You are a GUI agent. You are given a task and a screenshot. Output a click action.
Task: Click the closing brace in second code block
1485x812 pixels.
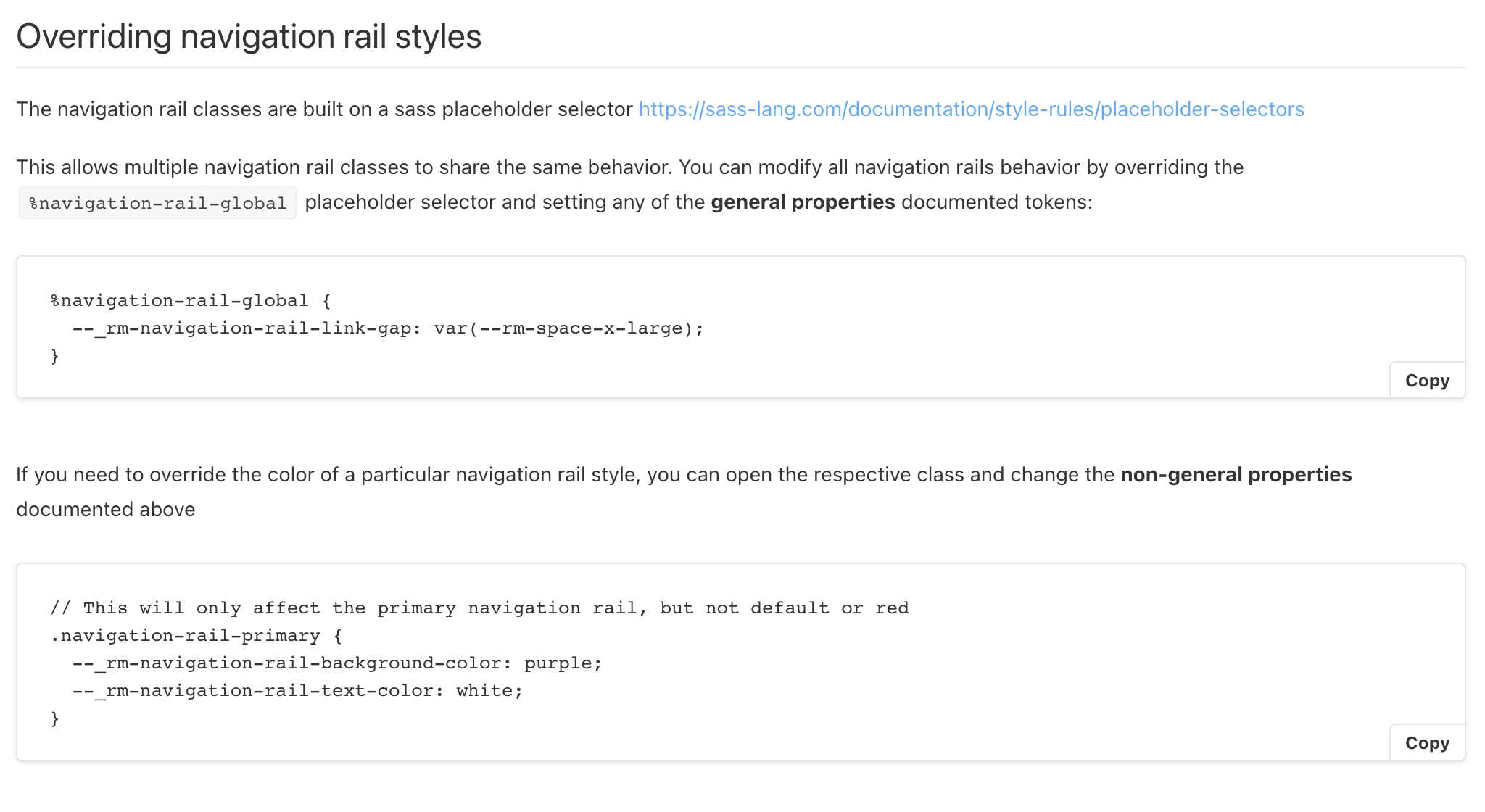(55, 718)
